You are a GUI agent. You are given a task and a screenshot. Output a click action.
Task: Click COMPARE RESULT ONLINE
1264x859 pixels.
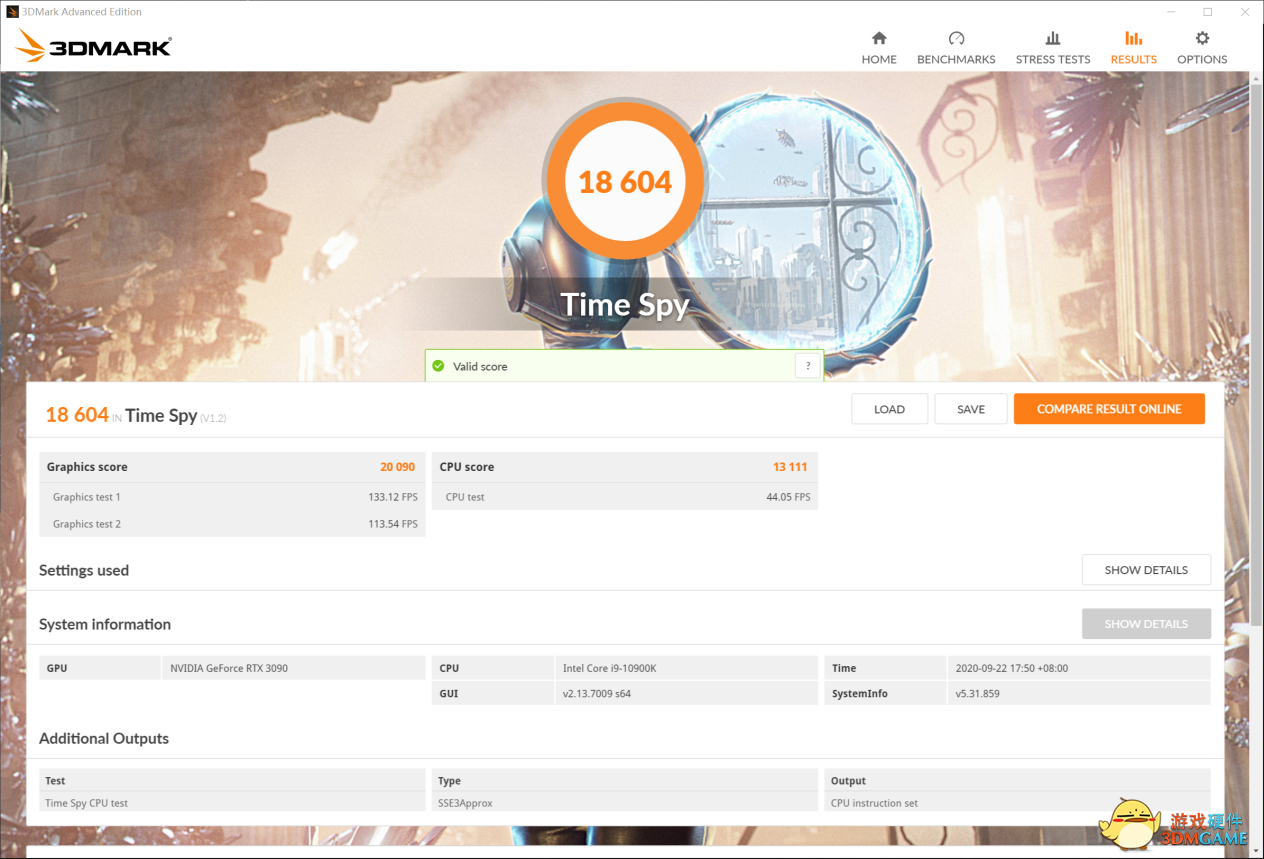click(x=1109, y=409)
